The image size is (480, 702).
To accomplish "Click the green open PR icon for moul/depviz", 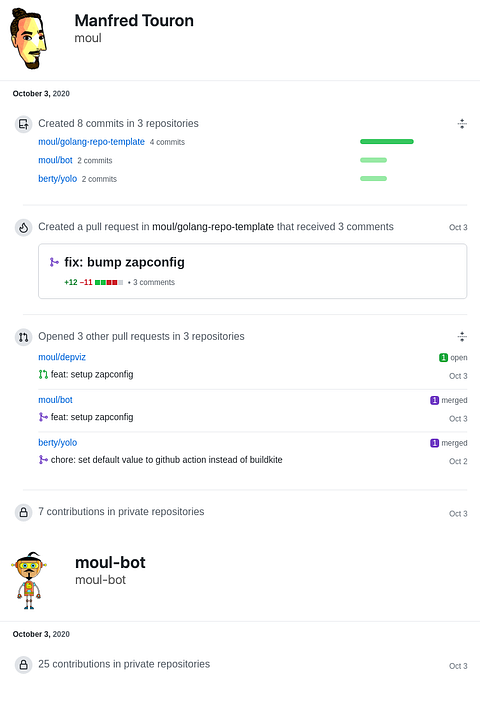I will click(x=43, y=374).
